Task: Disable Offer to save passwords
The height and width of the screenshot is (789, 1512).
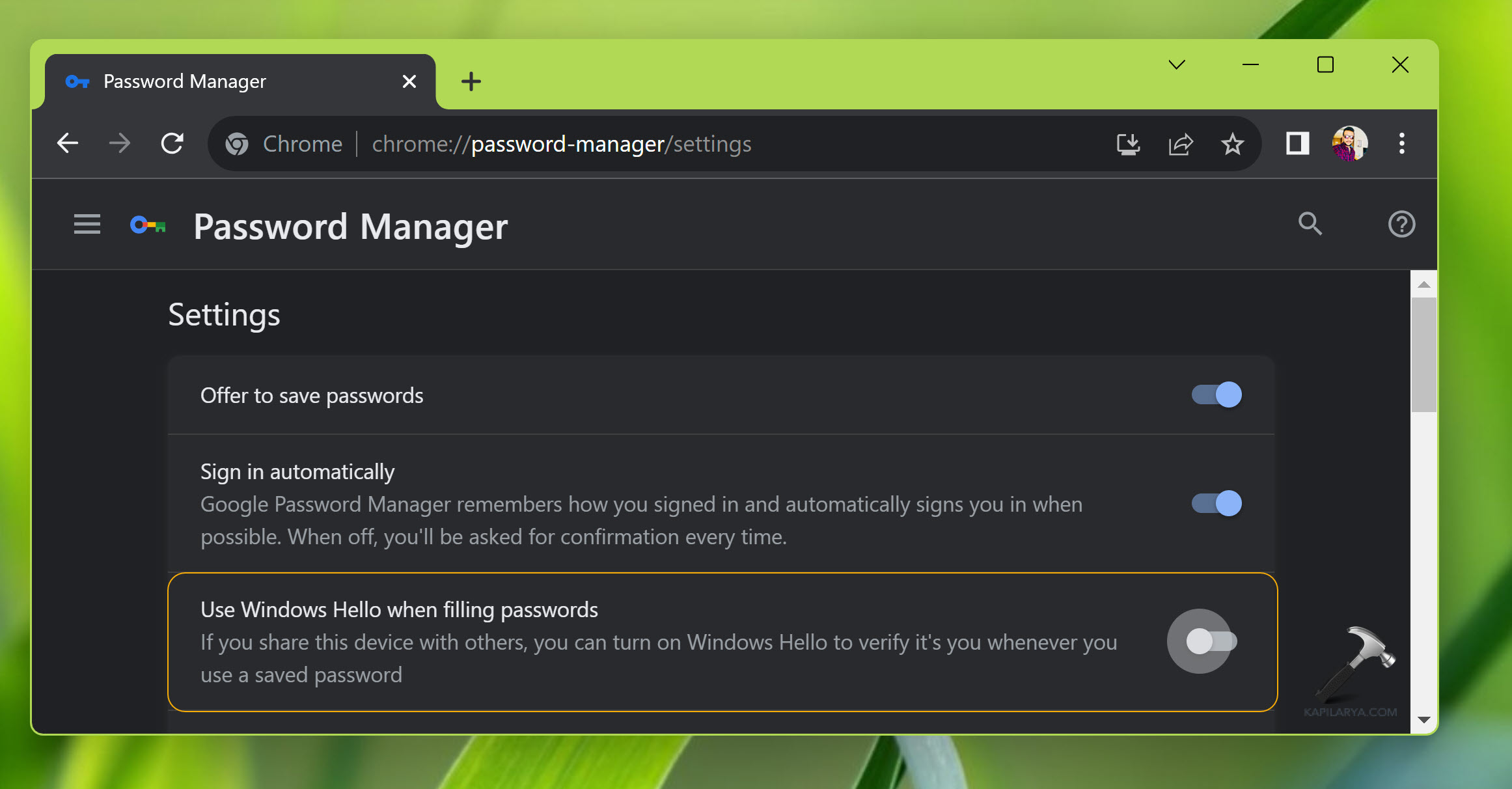Action: point(1216,395)
